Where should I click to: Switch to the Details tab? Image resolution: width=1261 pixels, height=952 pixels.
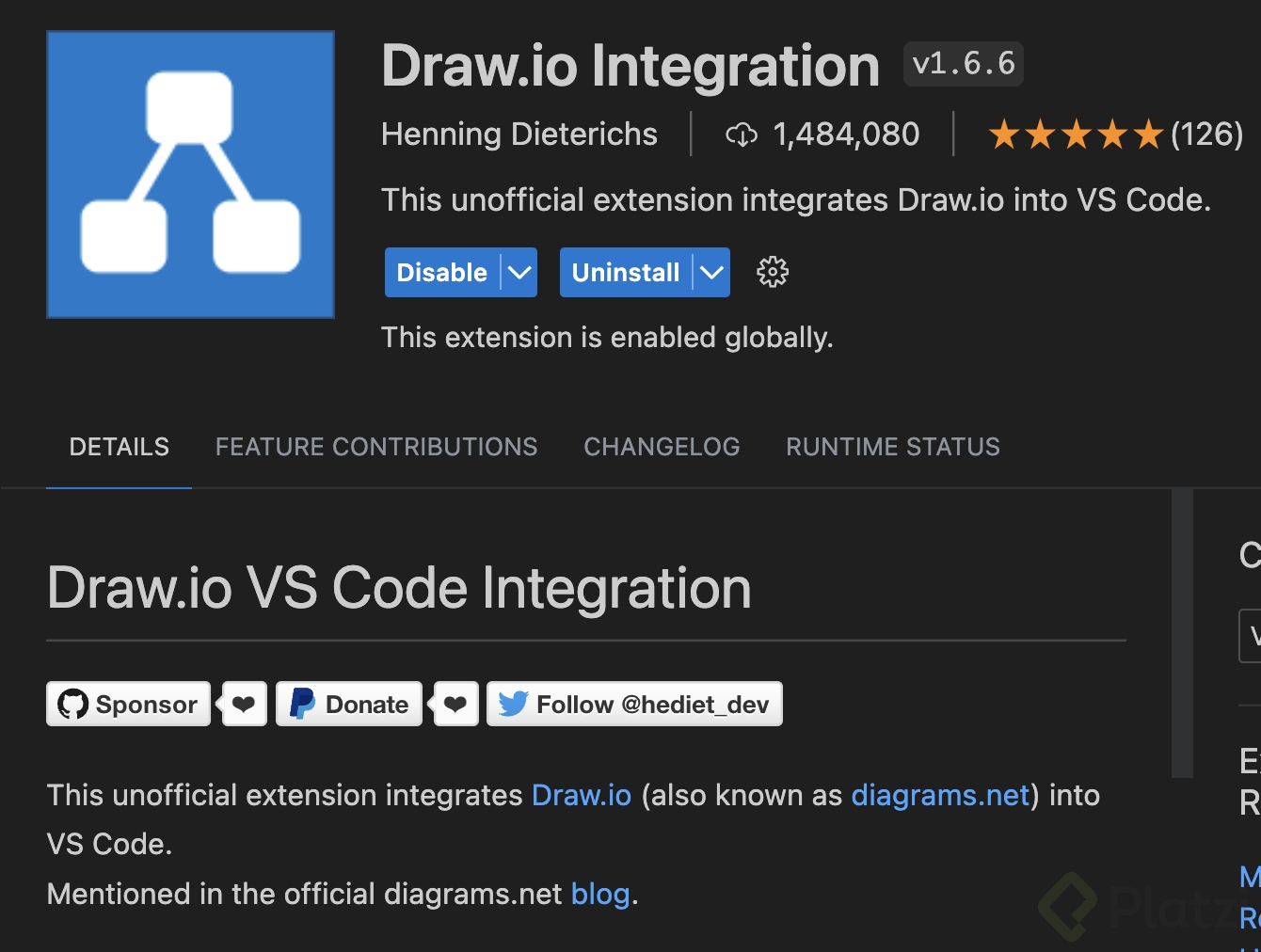tap(120, 447)
